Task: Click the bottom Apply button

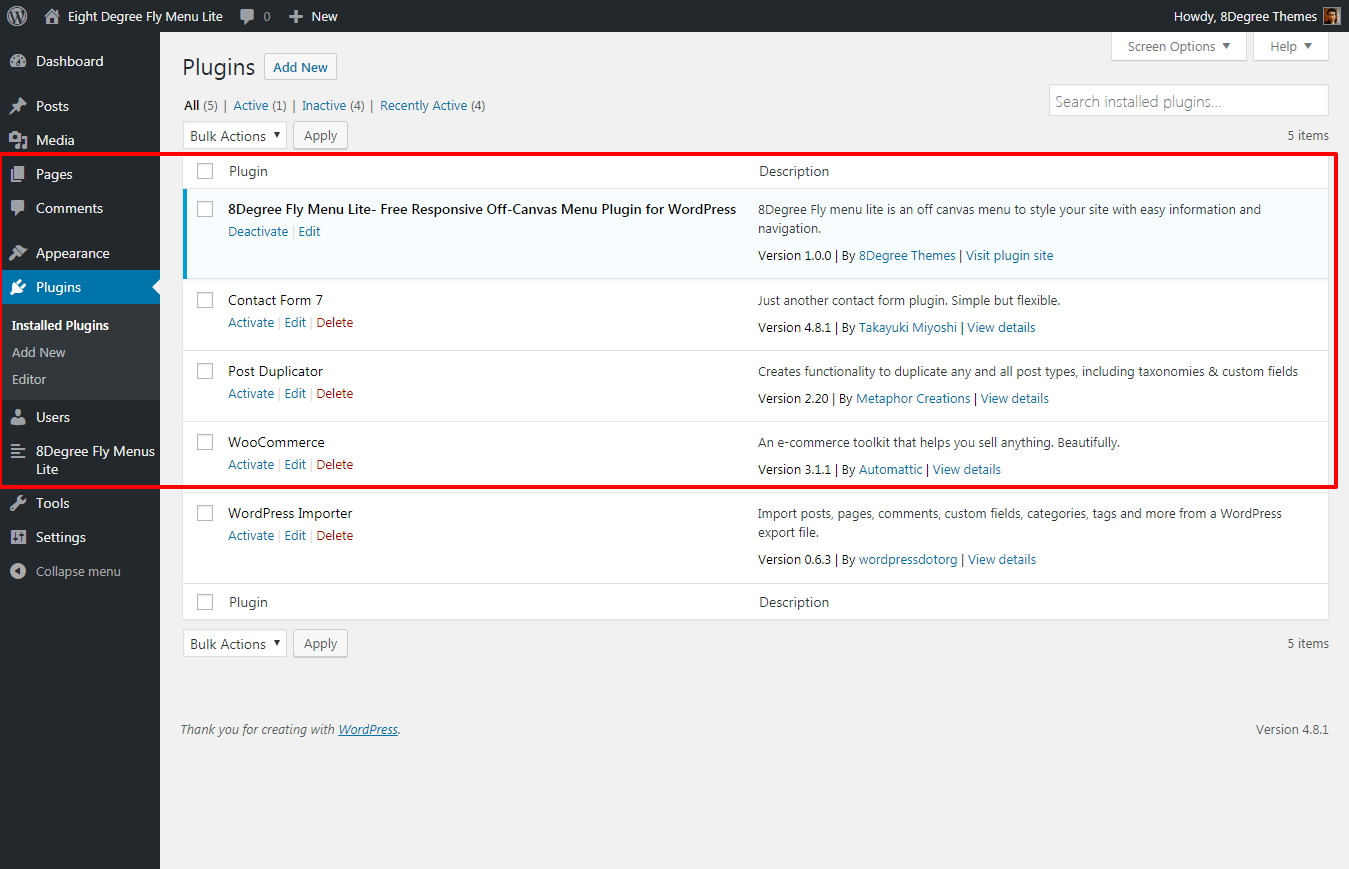Action: tap(320, 644)
